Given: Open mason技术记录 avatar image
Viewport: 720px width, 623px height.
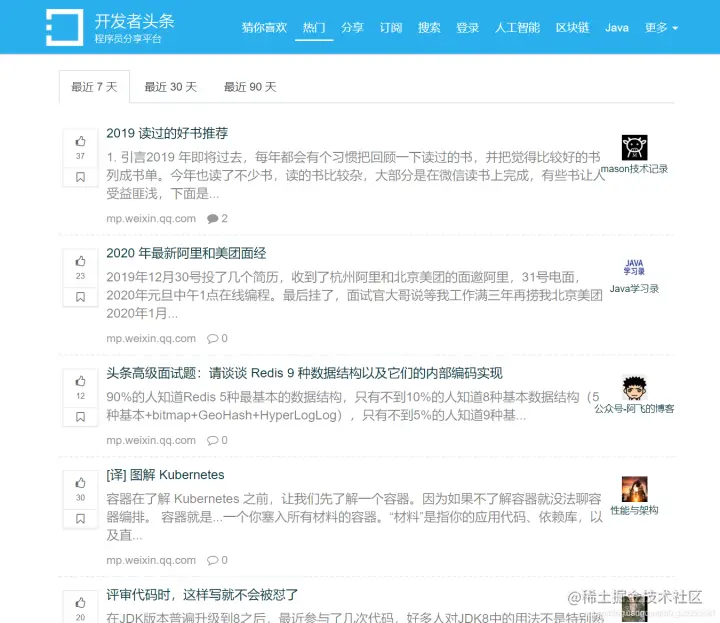Looking at the screenshot, I should 635,147.
